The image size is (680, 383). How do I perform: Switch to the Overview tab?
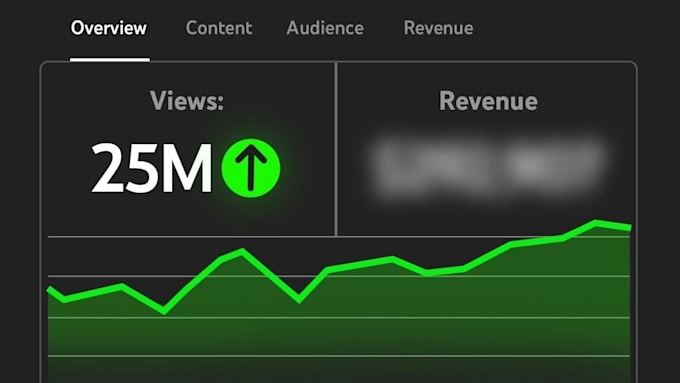[x=109, y=28]
